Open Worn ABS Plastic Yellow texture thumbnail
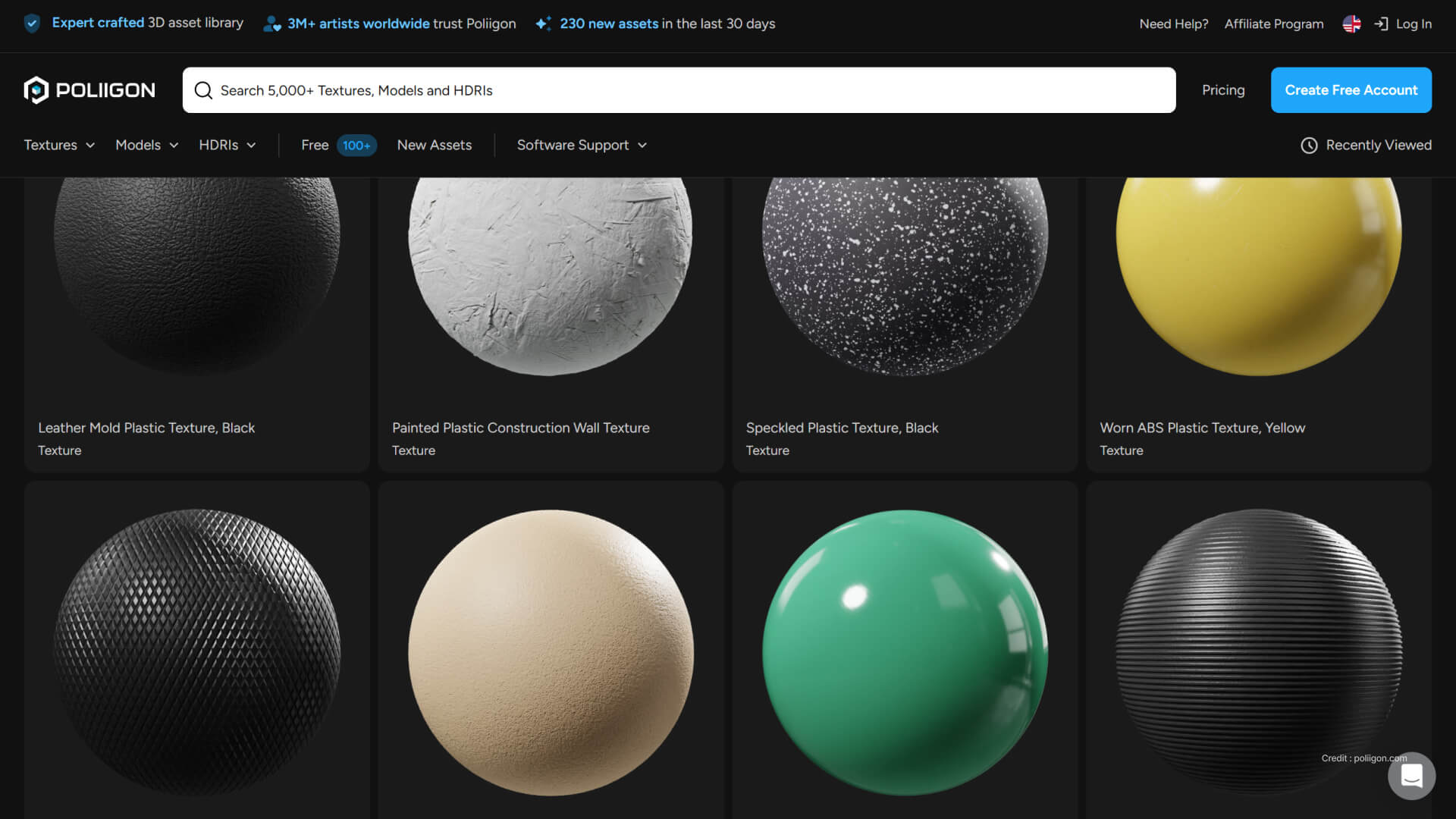 click(x=1258, y=273)
